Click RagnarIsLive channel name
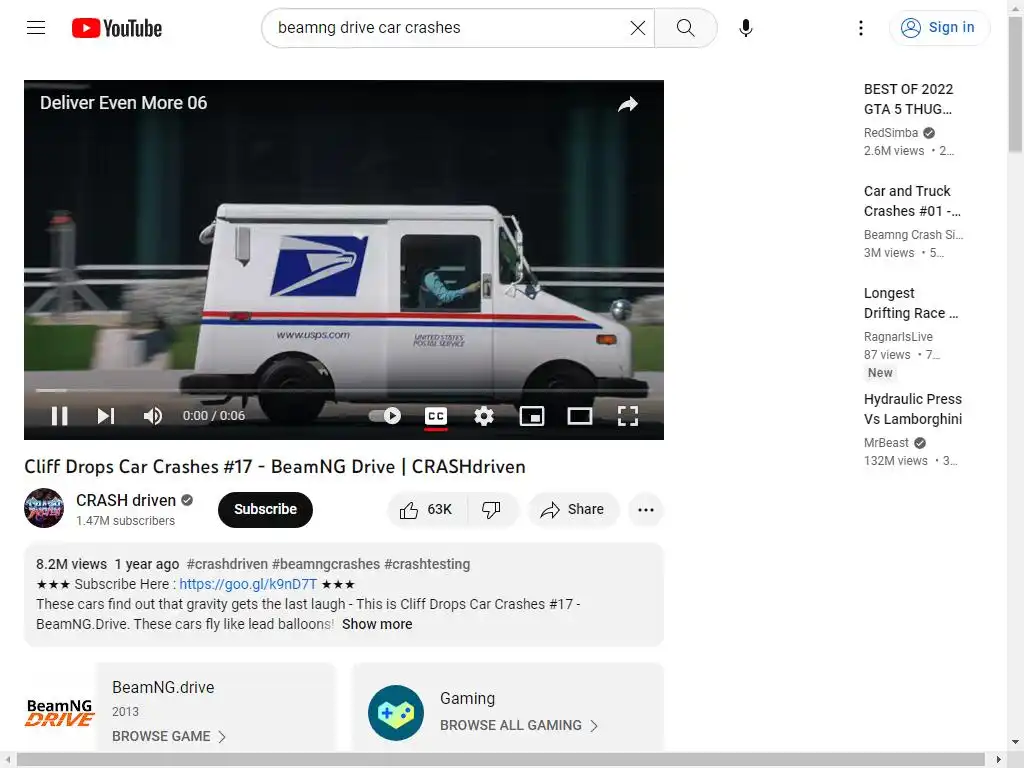1024x768 pixels. pos(898,337)
